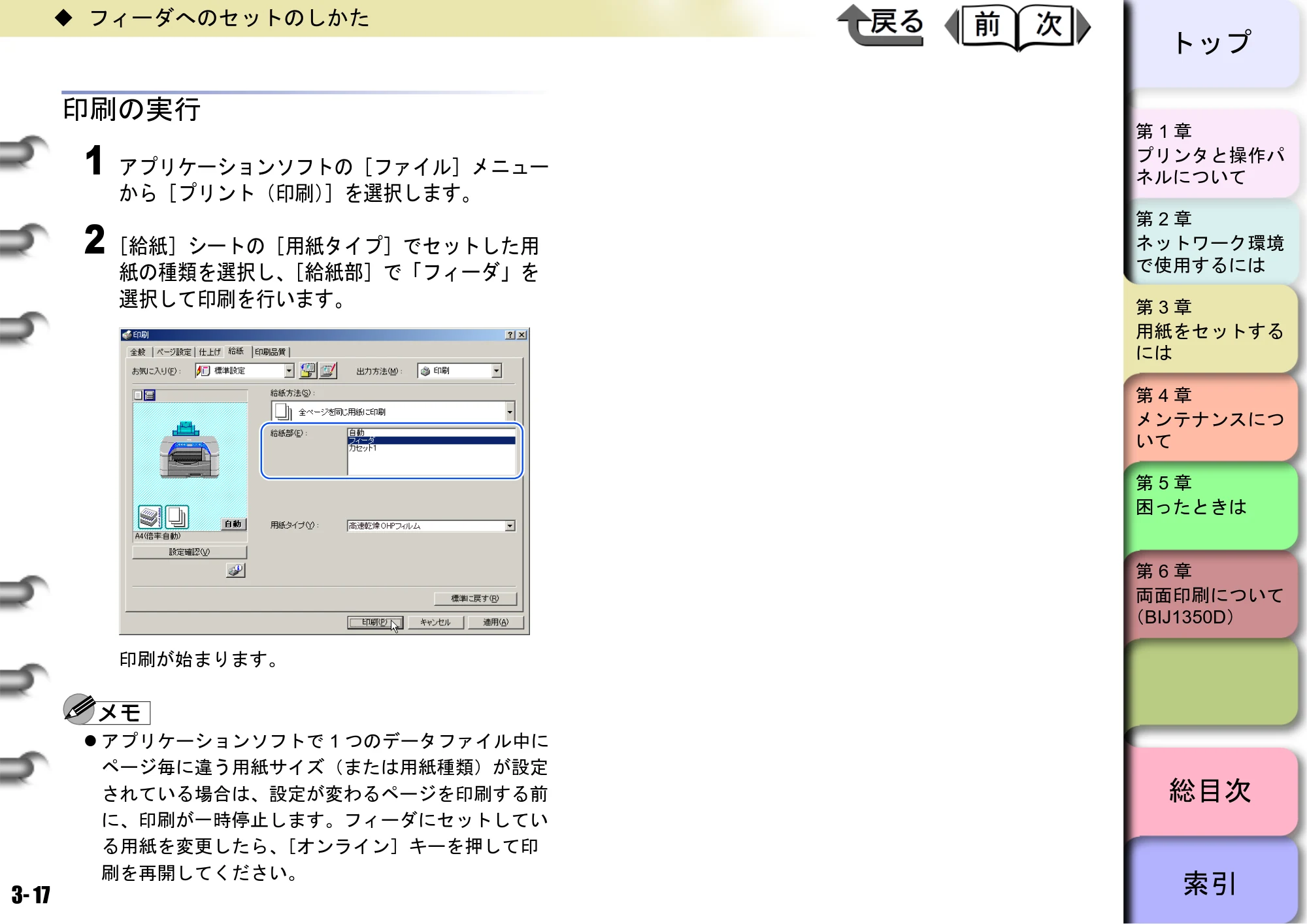
Task: Open printer information icon button
Action: [x=235, y=570]
